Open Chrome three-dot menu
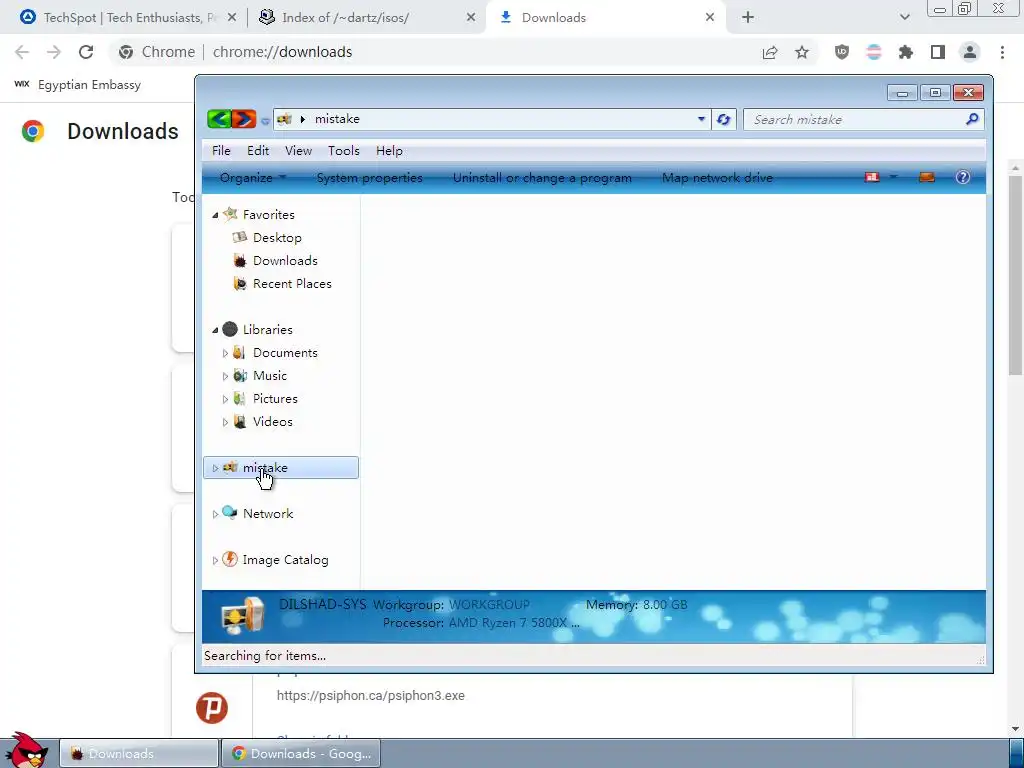Viewport: 1024px width, 768px height. (1002, 52)
